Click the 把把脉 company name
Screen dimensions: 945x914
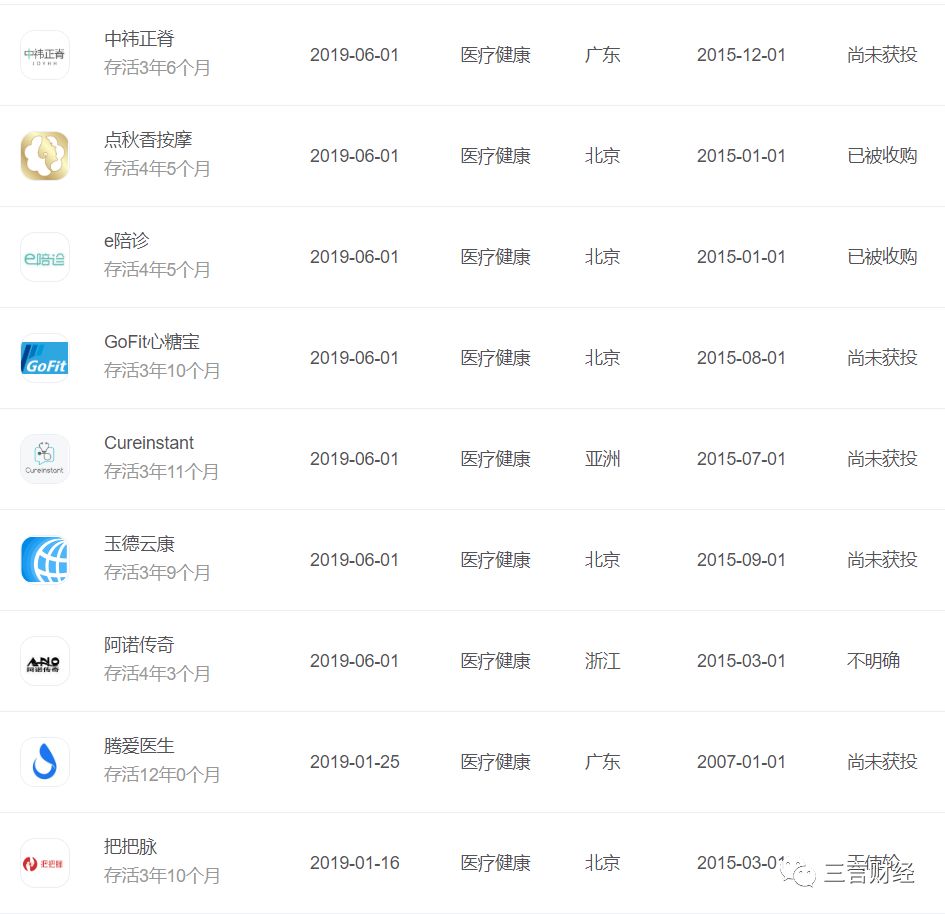[130, 847]
